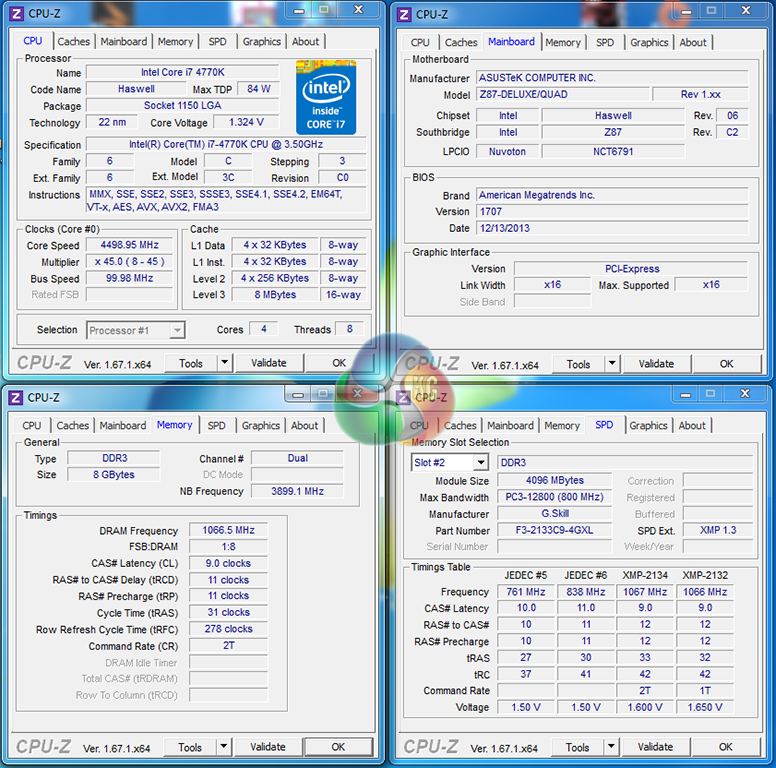Close the SPD CPU-Z window

(x=745, y=394)
